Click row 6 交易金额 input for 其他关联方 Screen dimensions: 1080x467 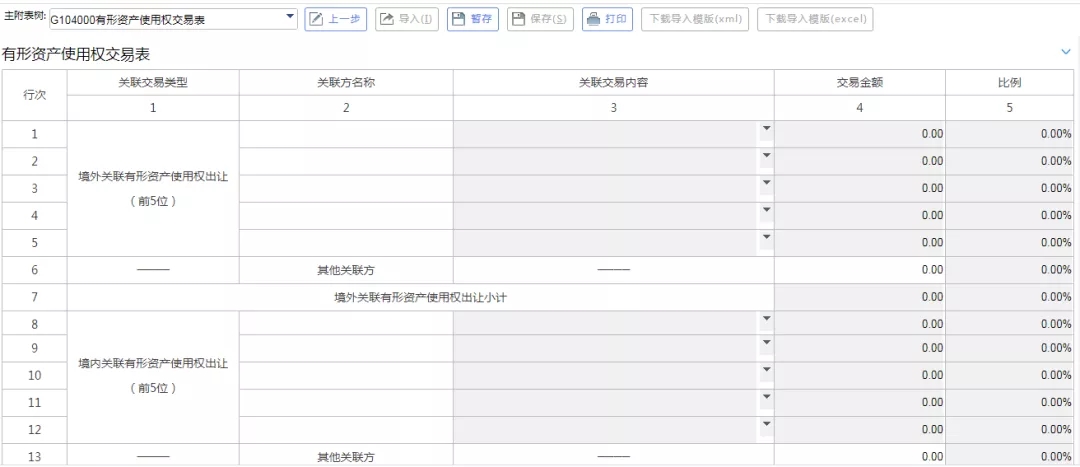tap(859, 270)
